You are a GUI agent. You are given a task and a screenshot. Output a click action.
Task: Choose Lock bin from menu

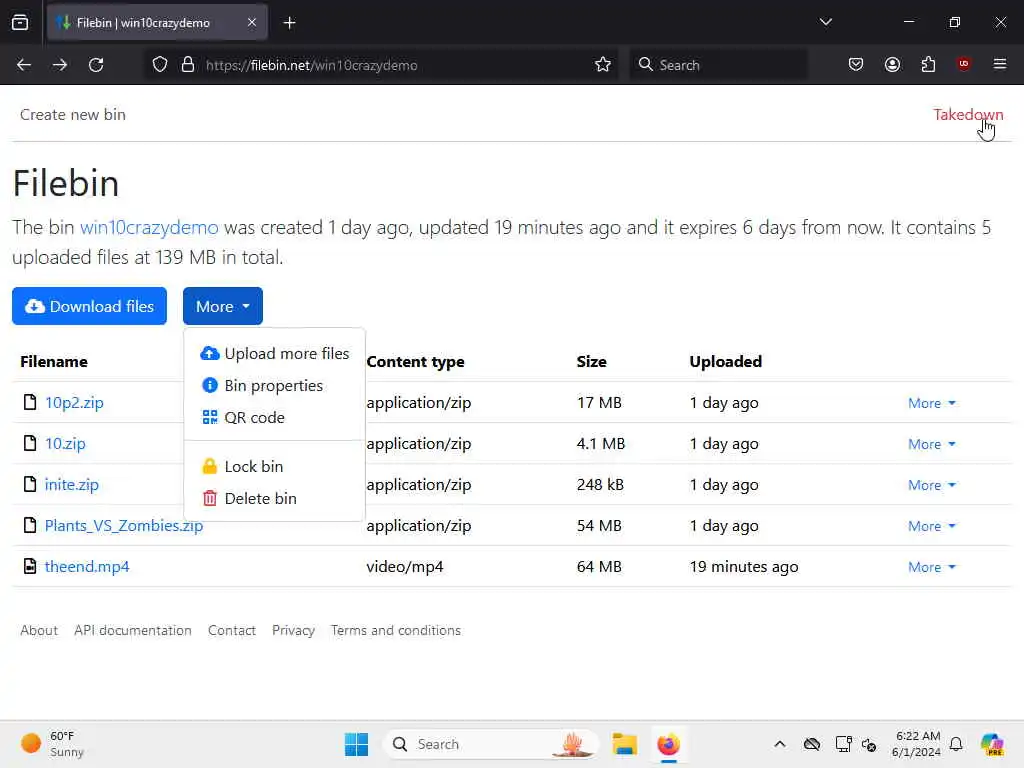[x=274, y=466]
